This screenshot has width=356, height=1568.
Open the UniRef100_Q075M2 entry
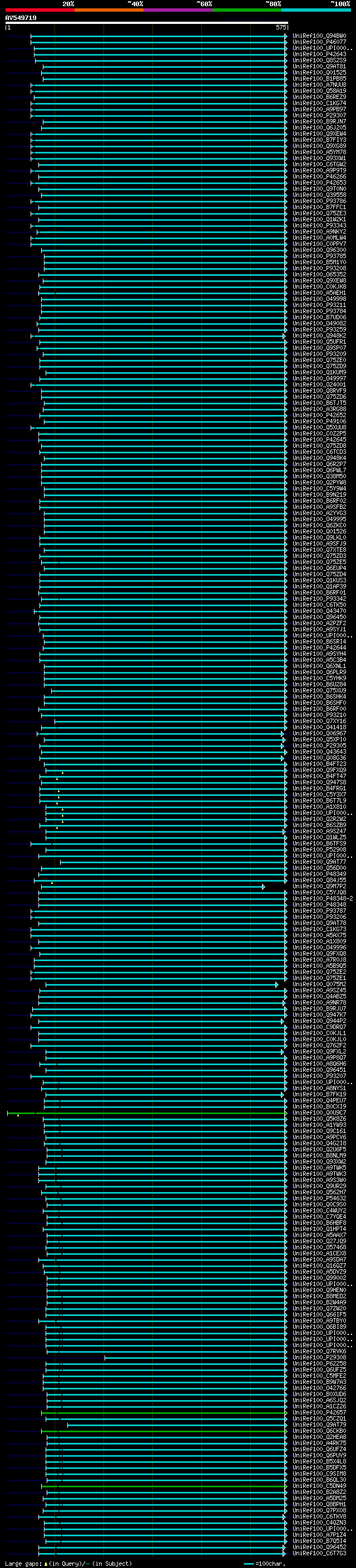tap(319, 985)
